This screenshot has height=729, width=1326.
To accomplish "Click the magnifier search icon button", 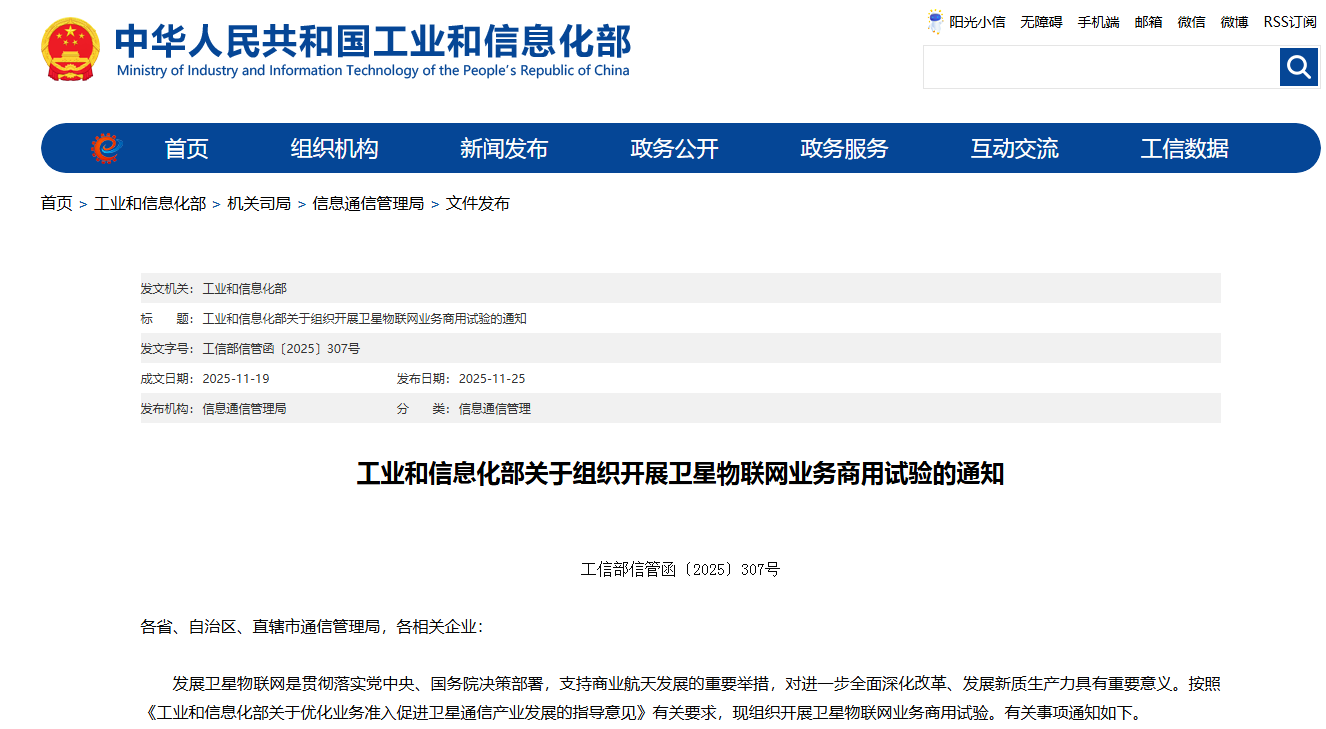I will click(1299, 67).
